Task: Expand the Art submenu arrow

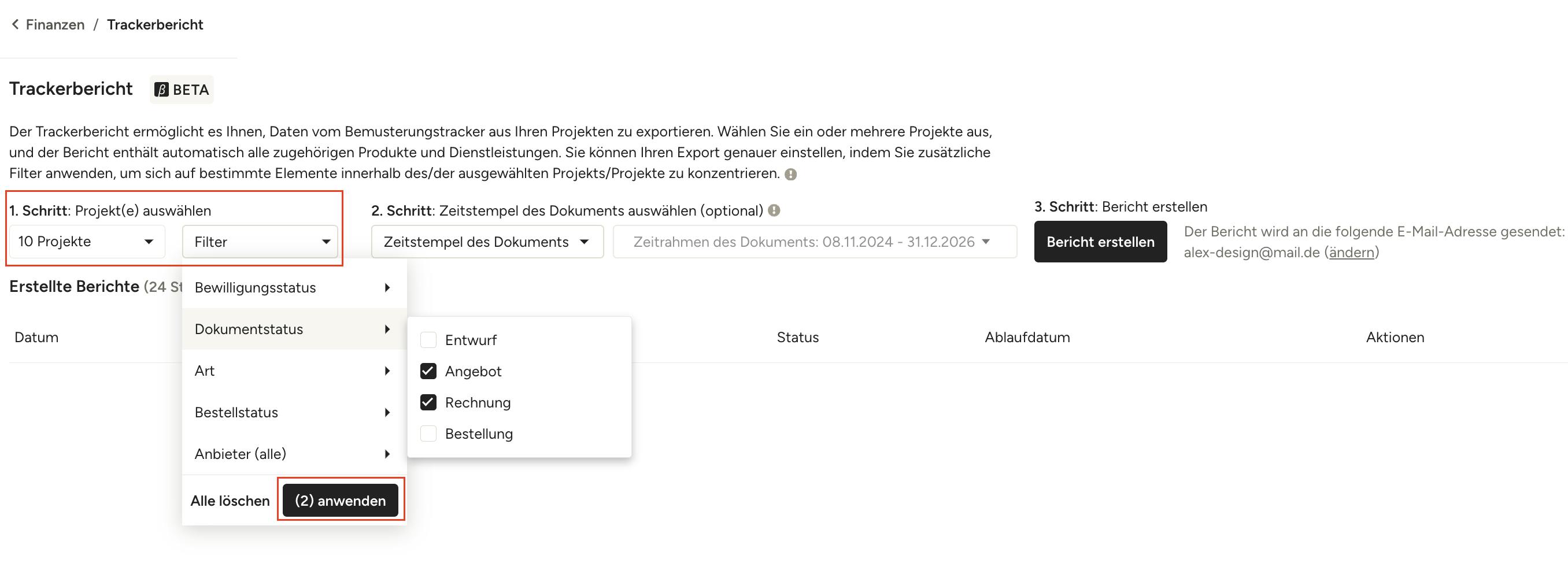Action: [x=387, y=371]
